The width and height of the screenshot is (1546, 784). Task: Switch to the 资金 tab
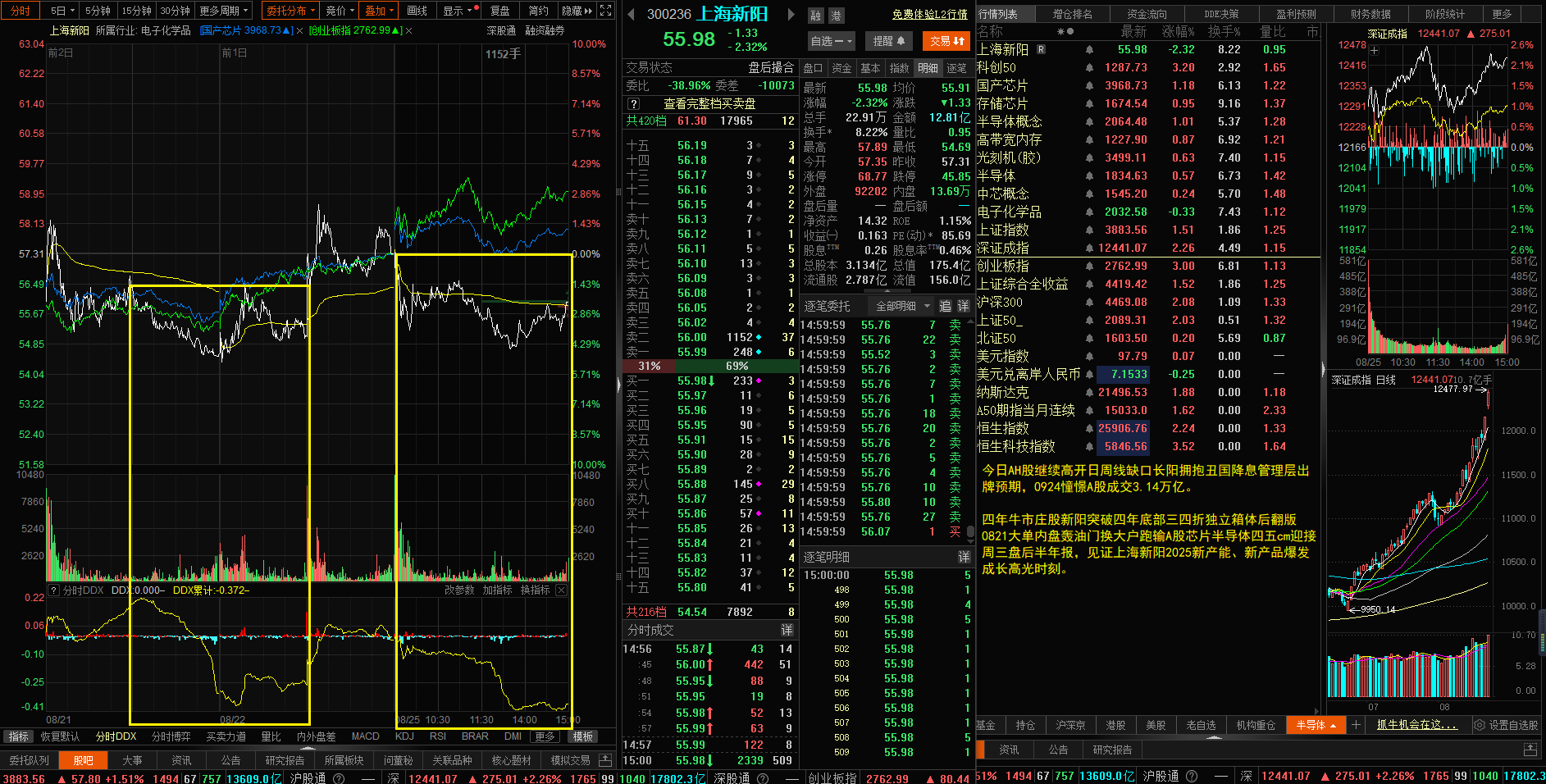(x=841, y=68)
